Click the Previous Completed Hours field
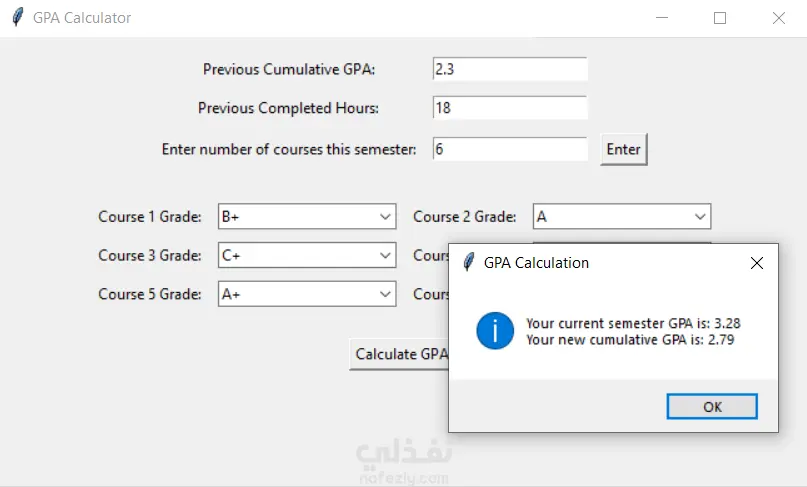This screenshot has height=487, width=807. tap(509, 108)
